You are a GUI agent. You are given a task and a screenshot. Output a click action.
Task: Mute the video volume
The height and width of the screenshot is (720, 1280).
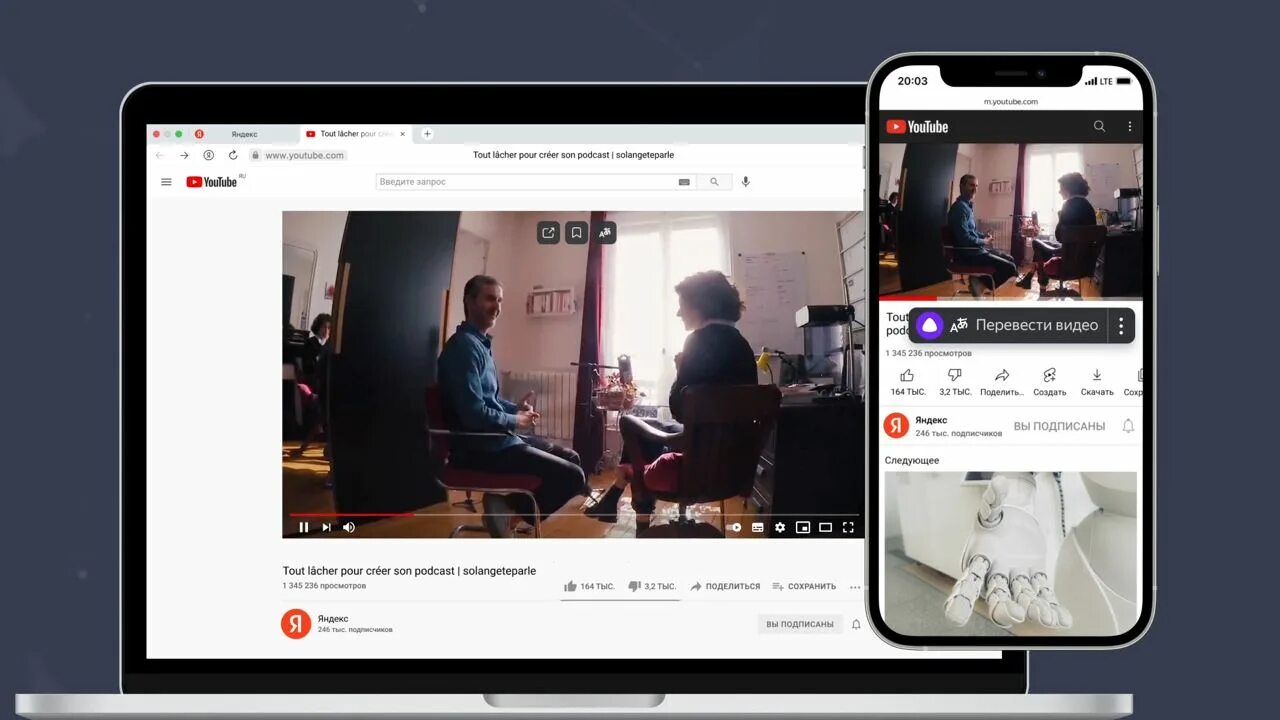[348, 527]
